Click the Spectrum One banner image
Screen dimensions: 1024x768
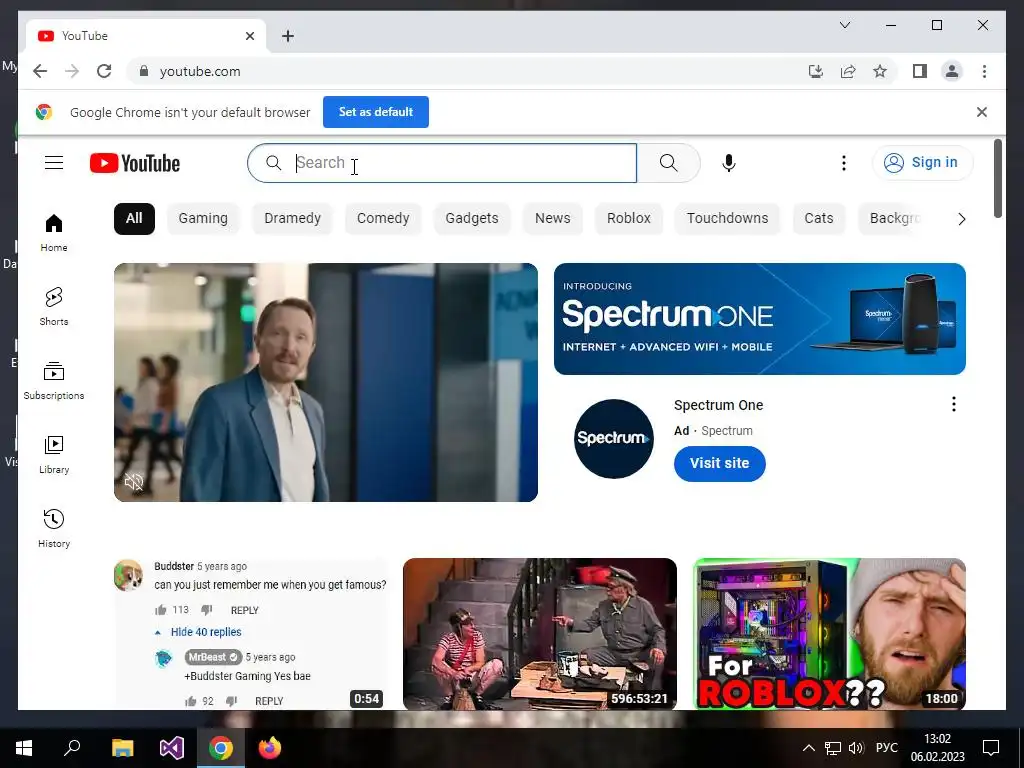760,319
